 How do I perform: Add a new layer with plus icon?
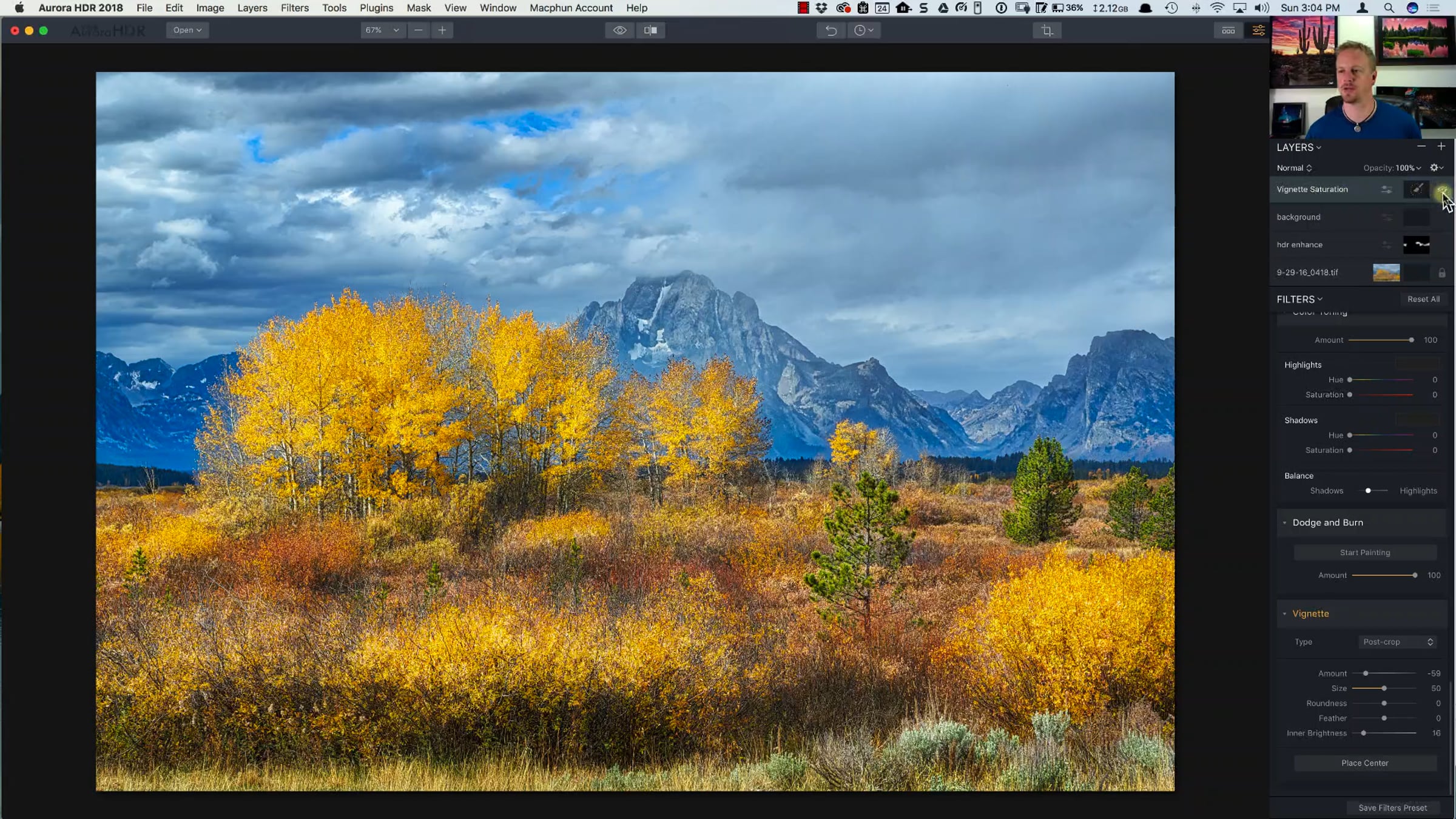1441,147
